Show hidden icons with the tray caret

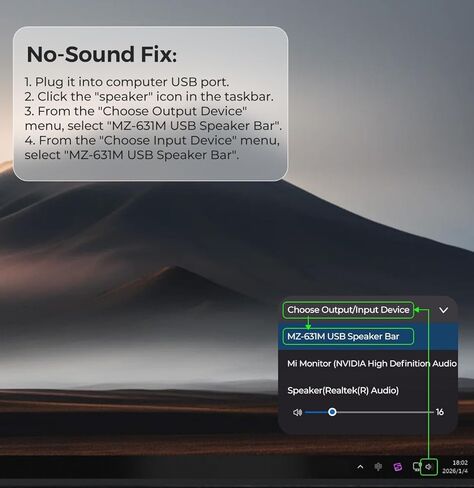tap(360, 467)
